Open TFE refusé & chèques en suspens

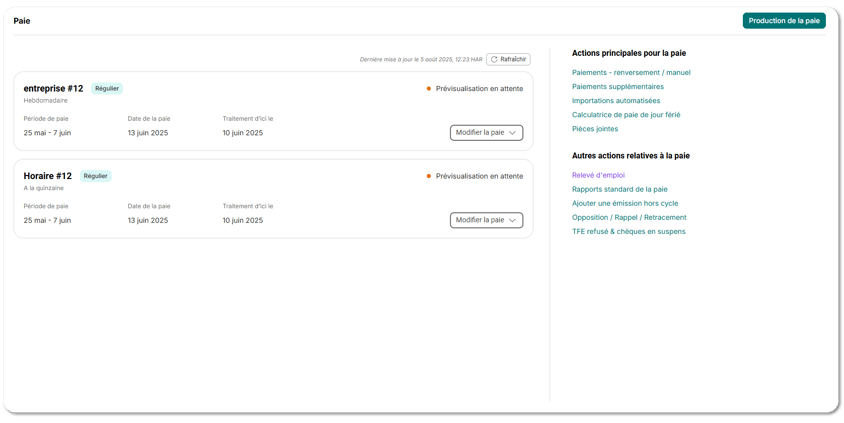click(628, 231)
